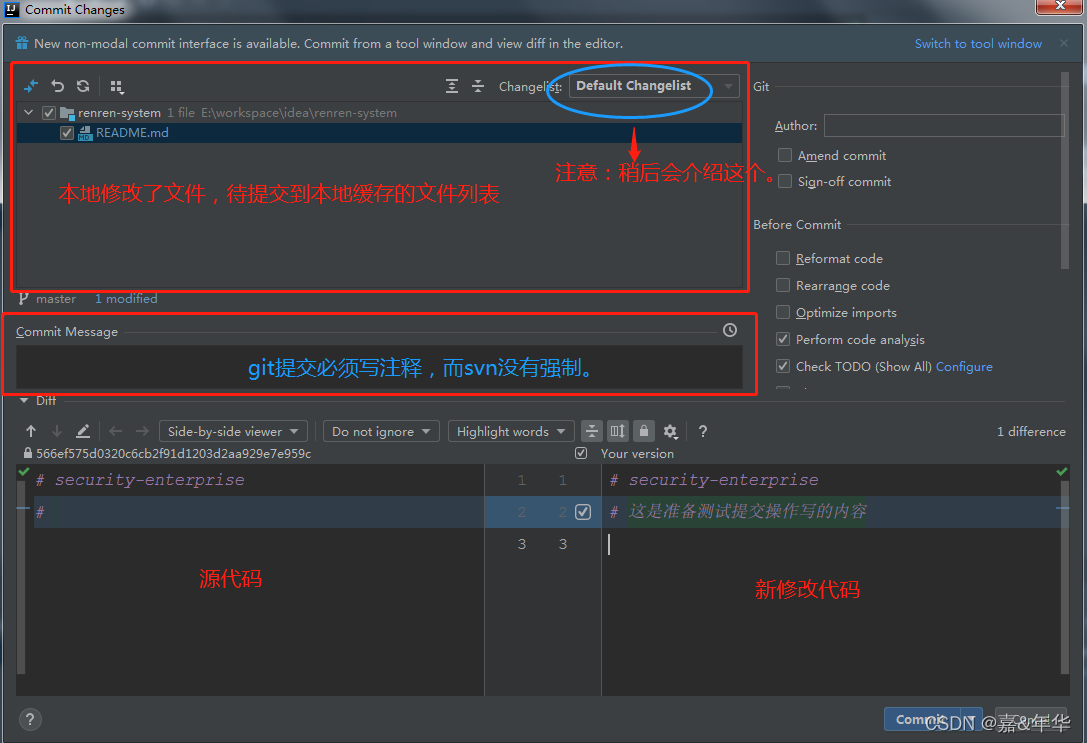1087x743 pixels.
Task: Click the Rollback icon
Action: click(58, 86)
